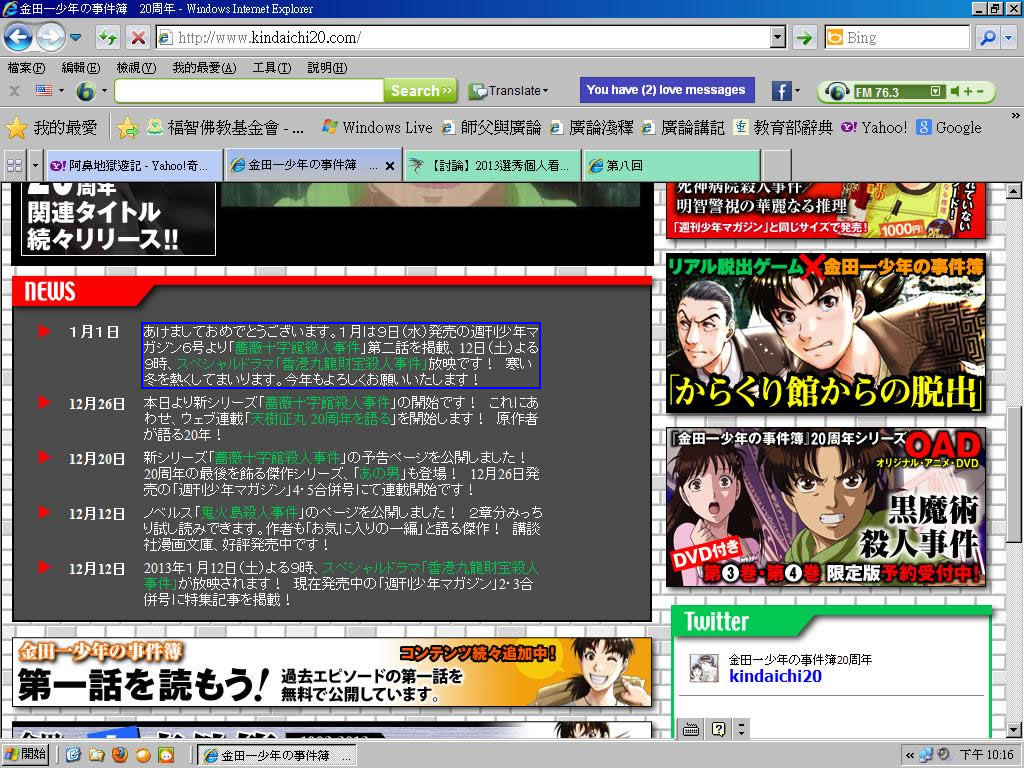This screenshot has height=768, width=1024.
Task: Click the Bing search box
Action: coord(897,37)
